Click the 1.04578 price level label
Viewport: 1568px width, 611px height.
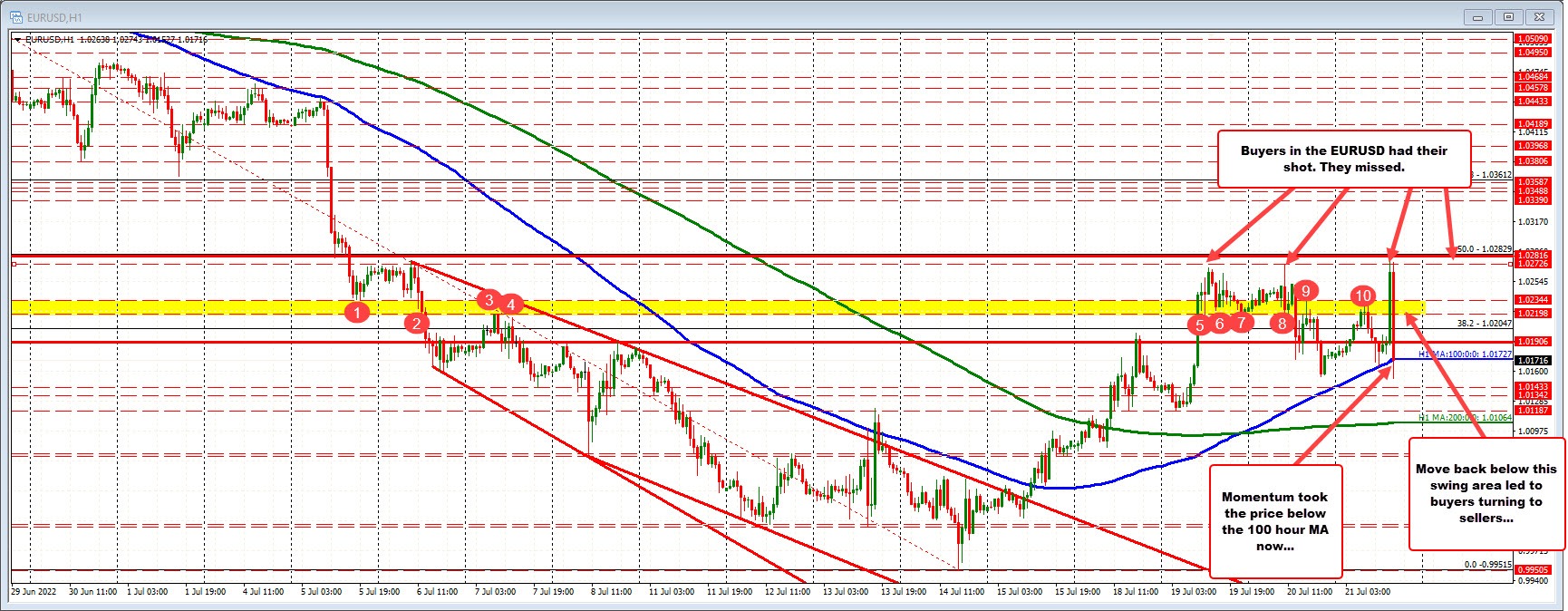[x=1532, y=88]
